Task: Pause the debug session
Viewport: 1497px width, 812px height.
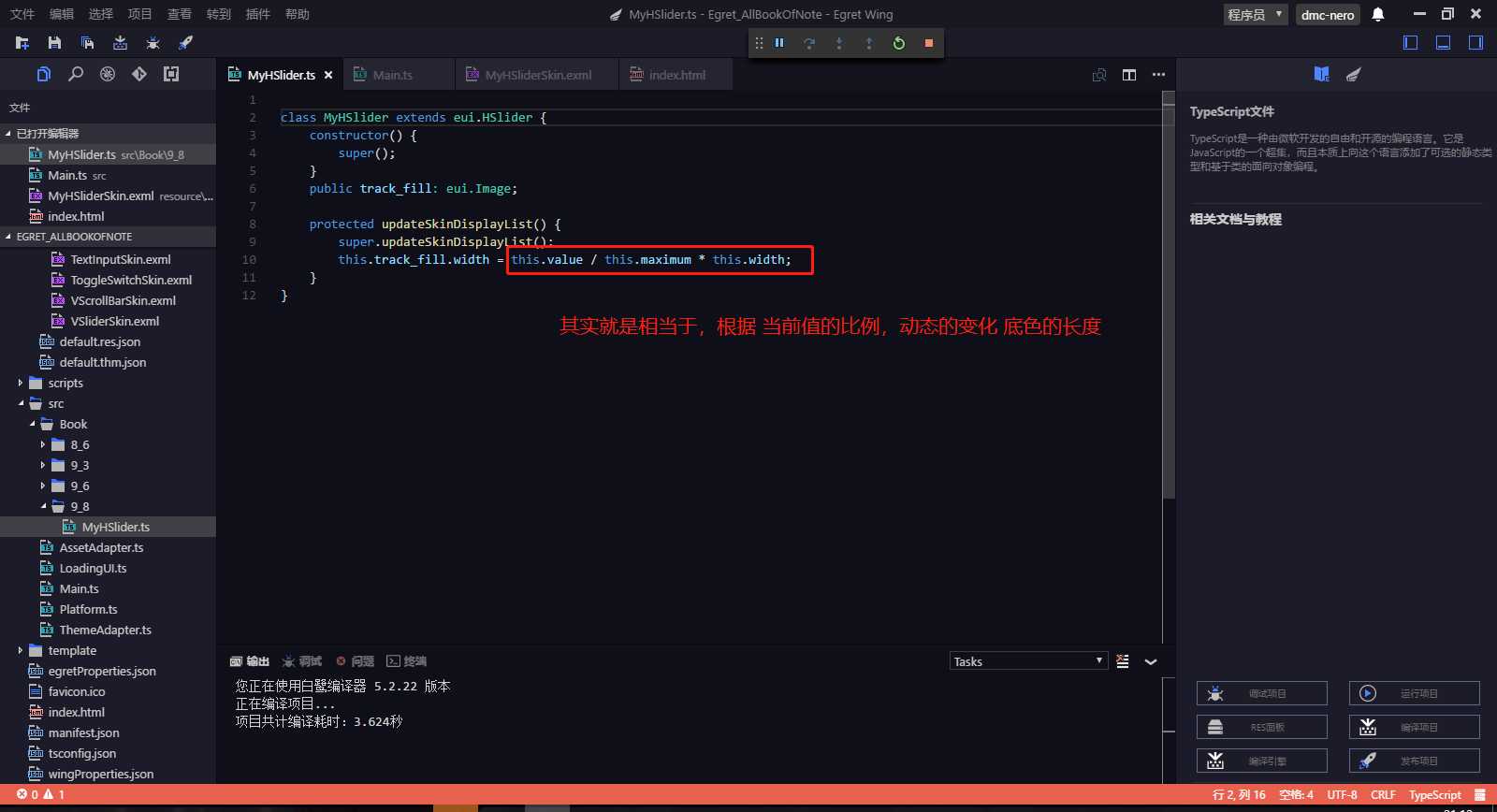Action: [779, 43]
